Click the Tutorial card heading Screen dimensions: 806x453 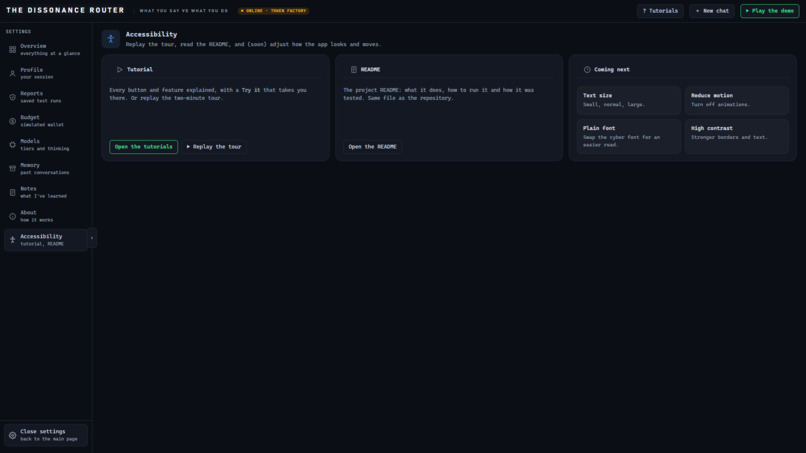pyautogui.click(x=140, y=69)
